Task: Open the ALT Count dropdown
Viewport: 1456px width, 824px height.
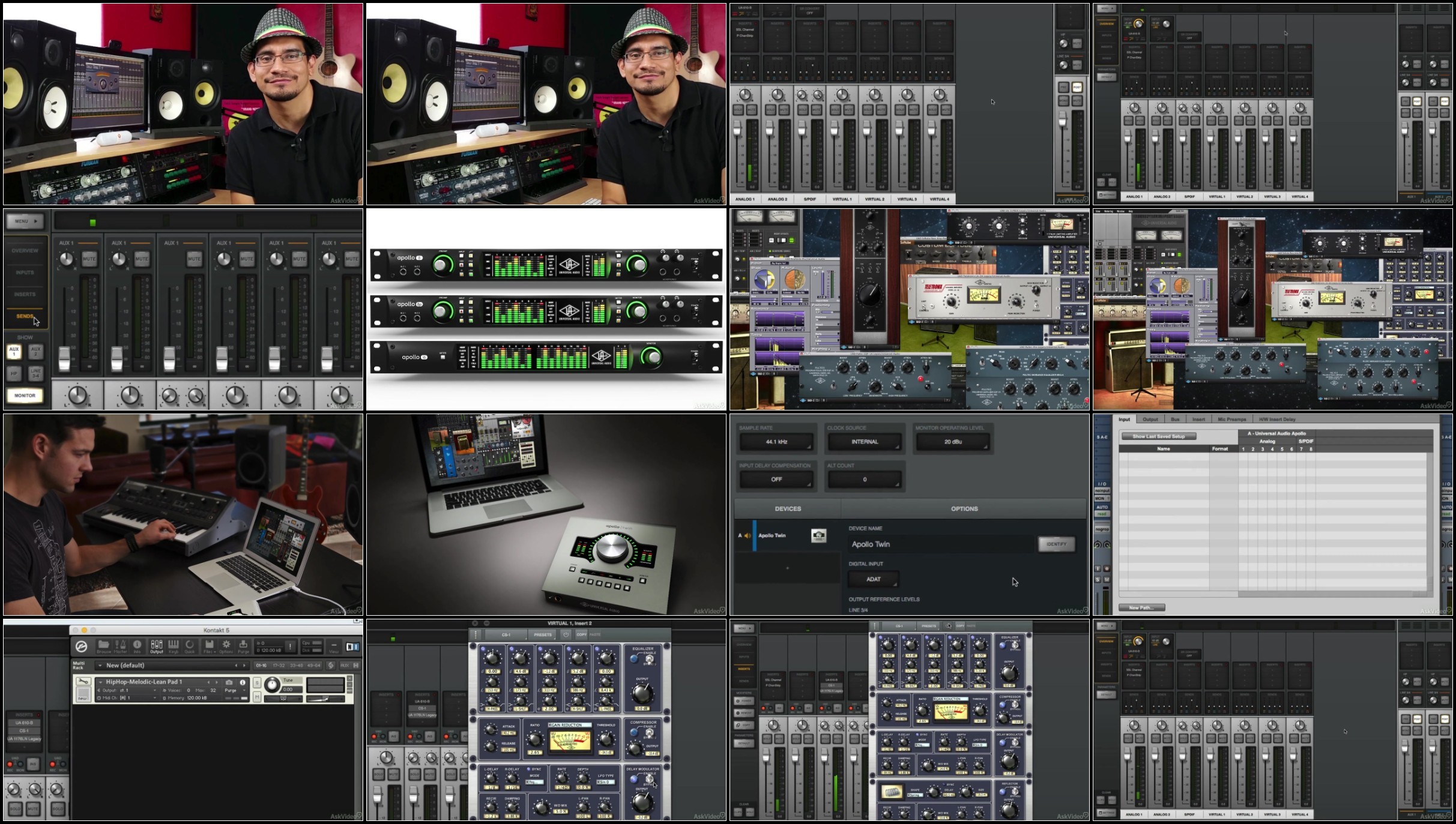Action: click(865, 480)
